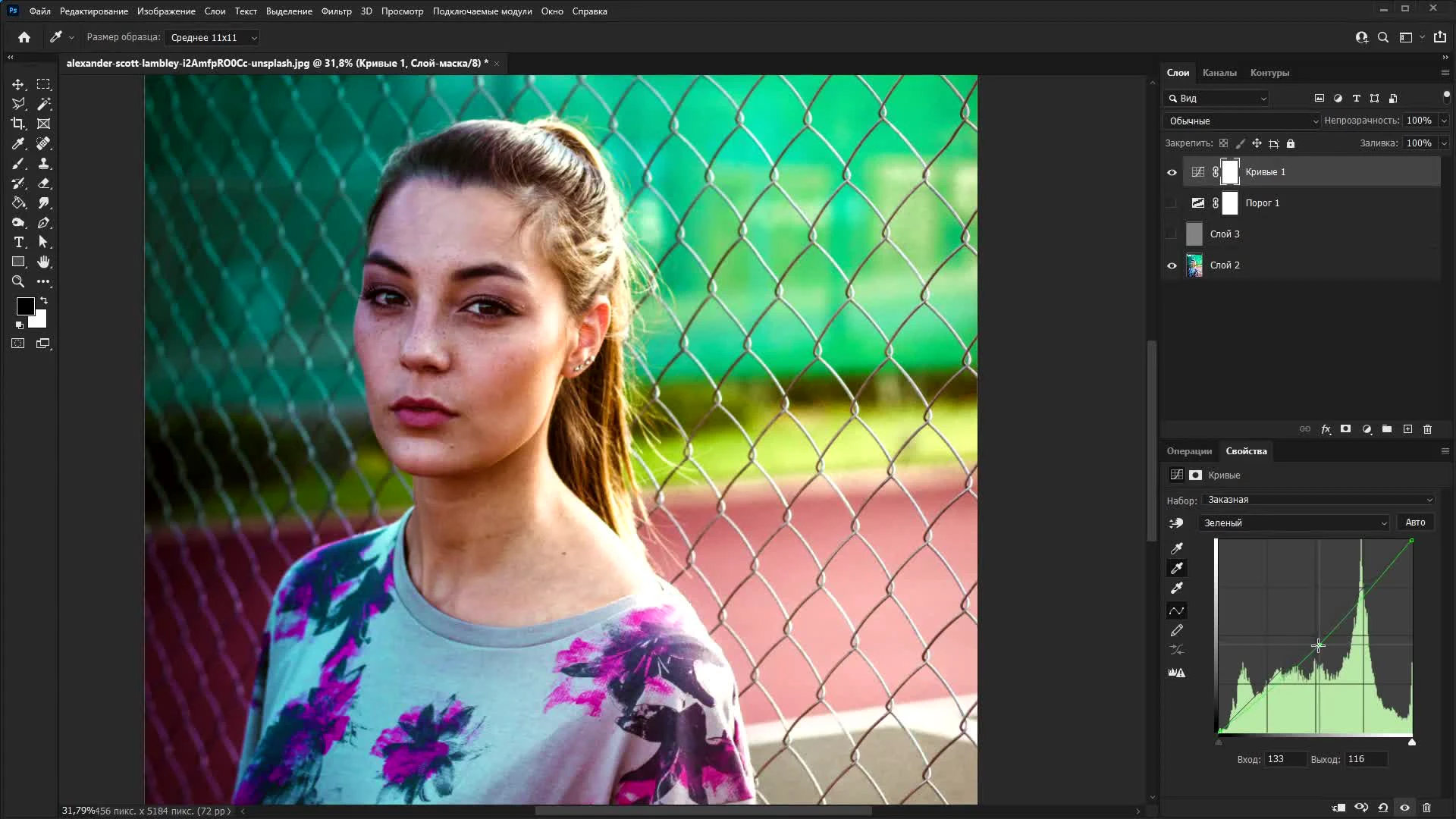Select the Type tool

pos(18,242)
